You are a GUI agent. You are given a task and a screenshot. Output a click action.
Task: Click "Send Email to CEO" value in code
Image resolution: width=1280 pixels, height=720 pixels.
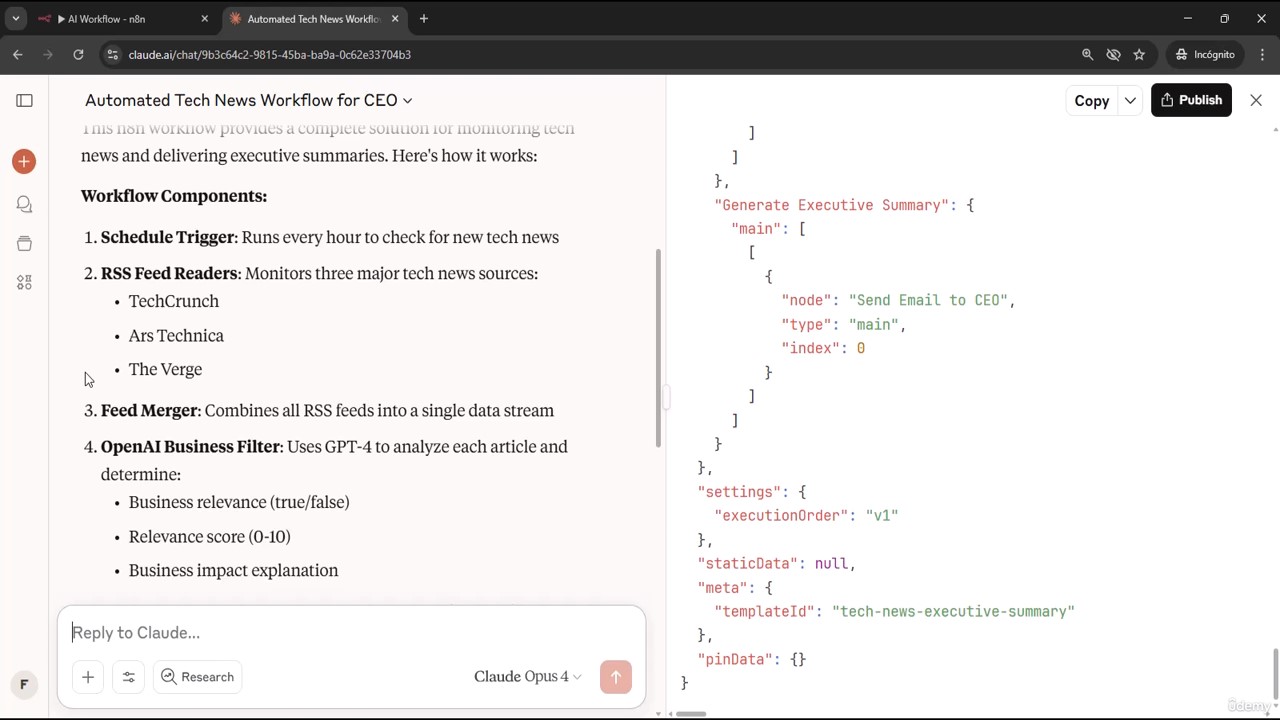(930, 300)
